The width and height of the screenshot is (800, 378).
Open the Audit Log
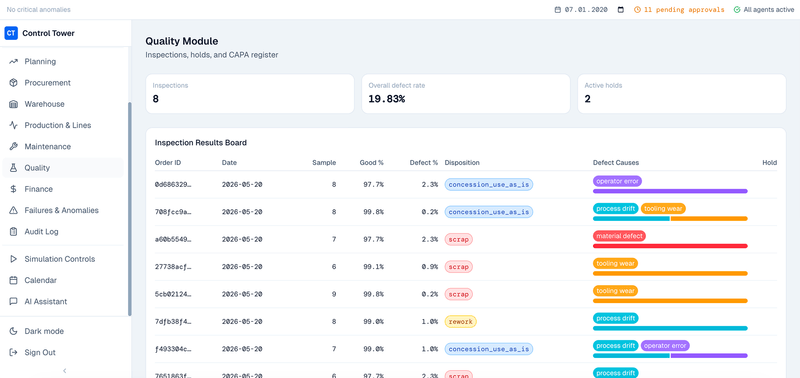coord(63,232)
